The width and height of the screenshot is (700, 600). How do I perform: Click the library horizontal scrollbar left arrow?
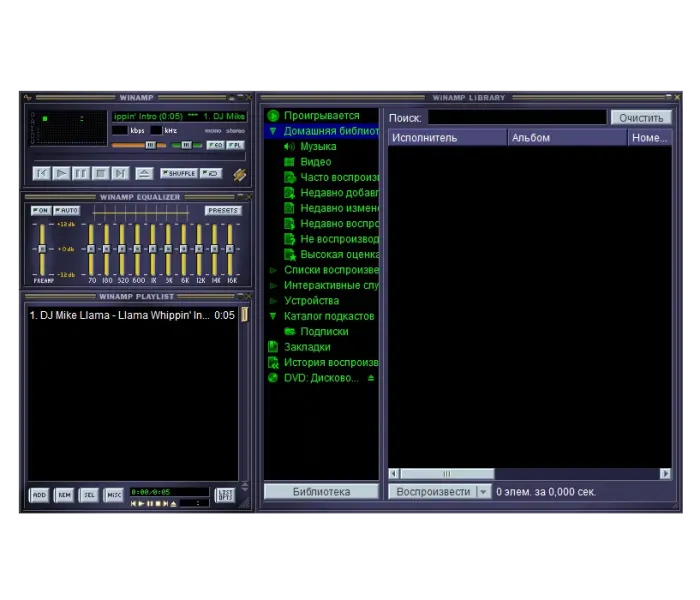393,474
